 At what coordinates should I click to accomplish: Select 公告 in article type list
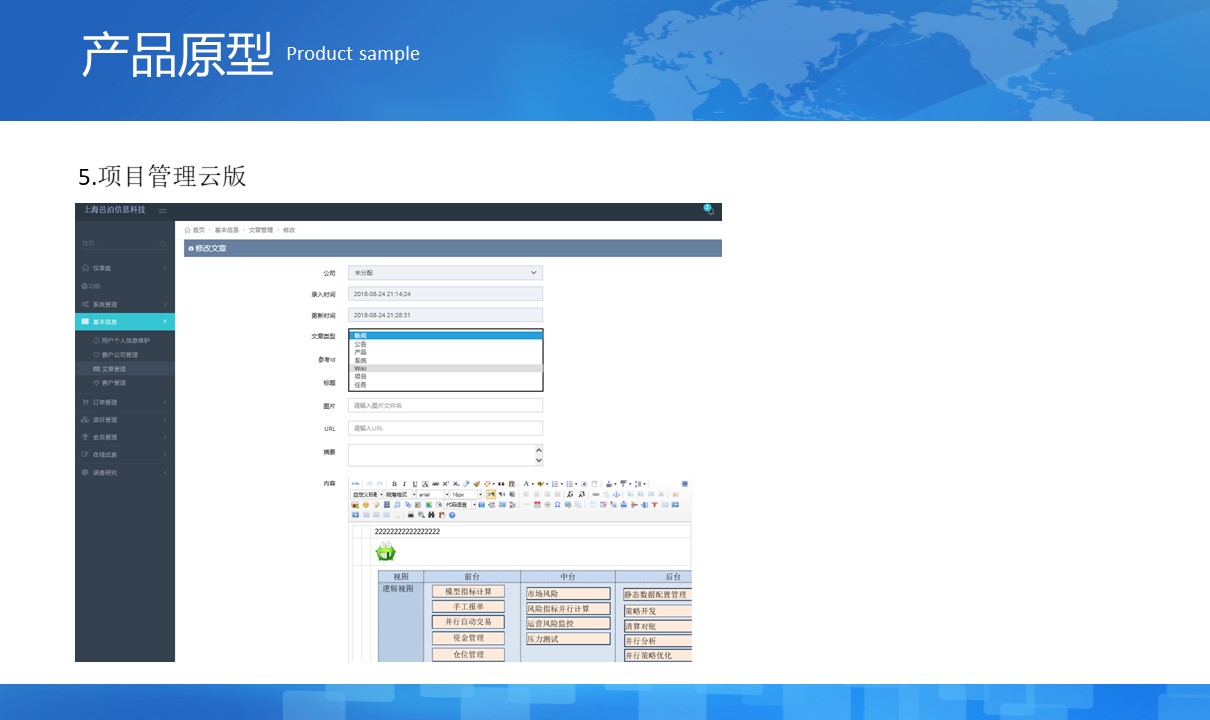(445, 344)
